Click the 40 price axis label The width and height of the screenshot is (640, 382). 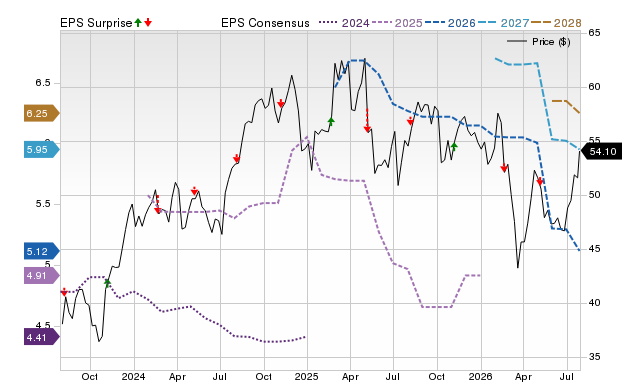tap(595, 302)
